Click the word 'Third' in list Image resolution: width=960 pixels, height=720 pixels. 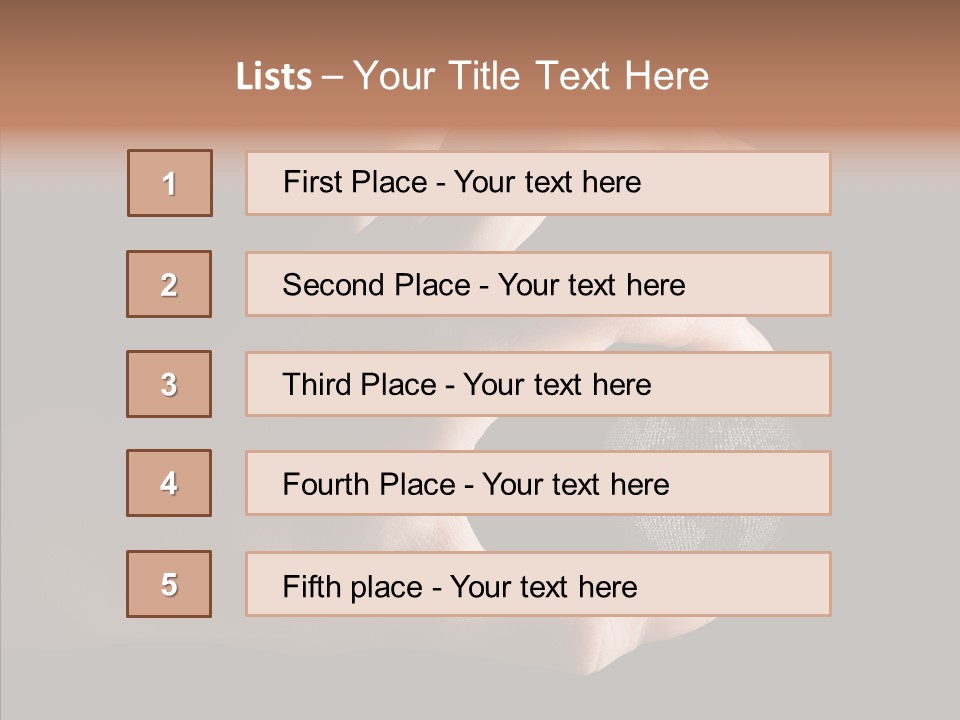316,384
